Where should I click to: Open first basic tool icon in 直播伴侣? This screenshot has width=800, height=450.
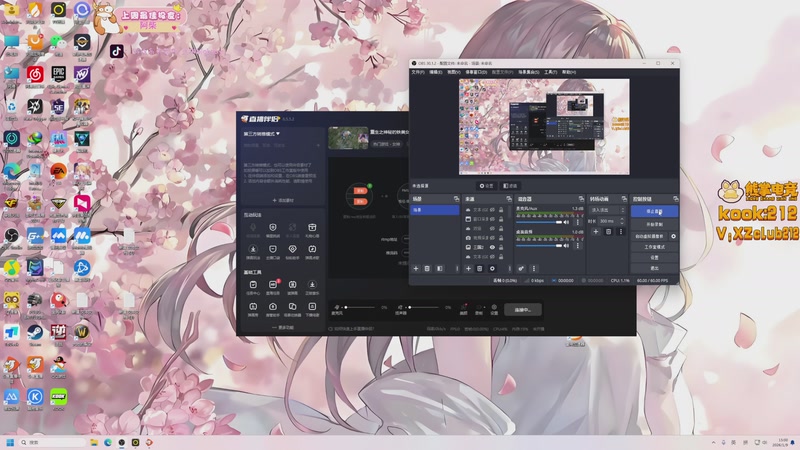point(253,287)
